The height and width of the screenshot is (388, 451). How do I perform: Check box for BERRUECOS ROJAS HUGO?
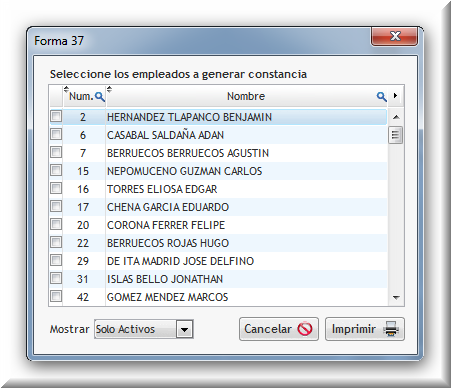coord(56,242)
